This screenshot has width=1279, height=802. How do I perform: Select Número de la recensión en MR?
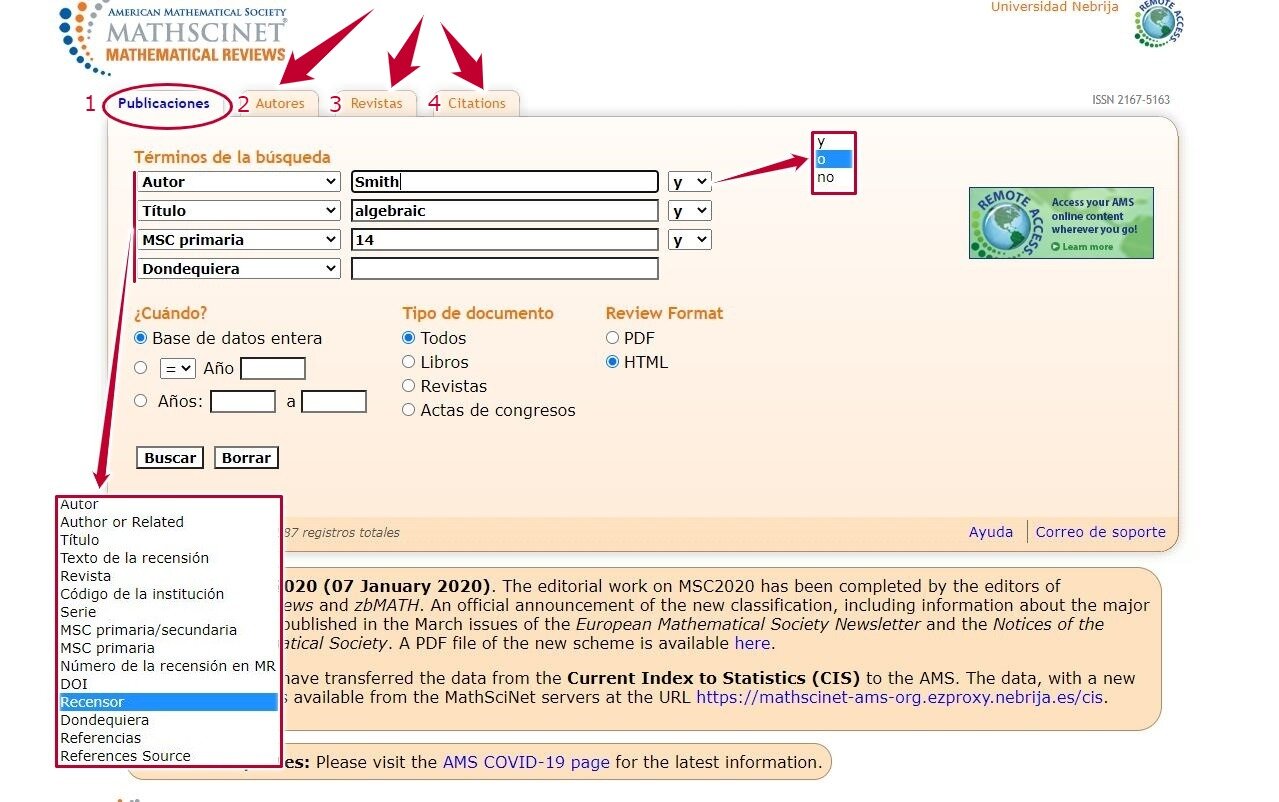(x=168, y=666)
